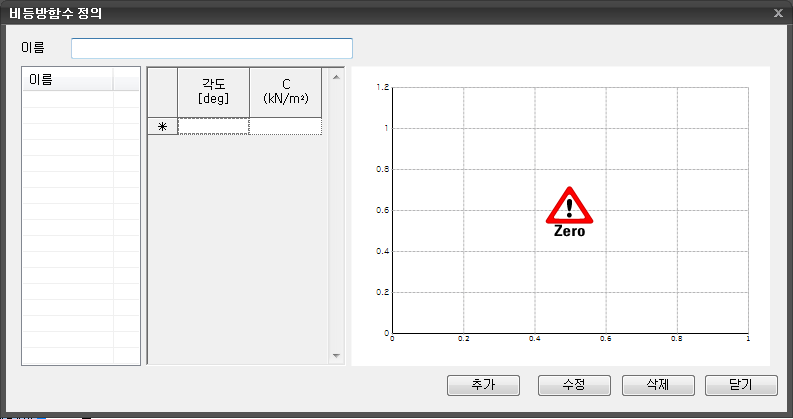Click the empty 각도 cell in new row
The height and width of the screenshot is (419, 793).
tap(213, 127)
